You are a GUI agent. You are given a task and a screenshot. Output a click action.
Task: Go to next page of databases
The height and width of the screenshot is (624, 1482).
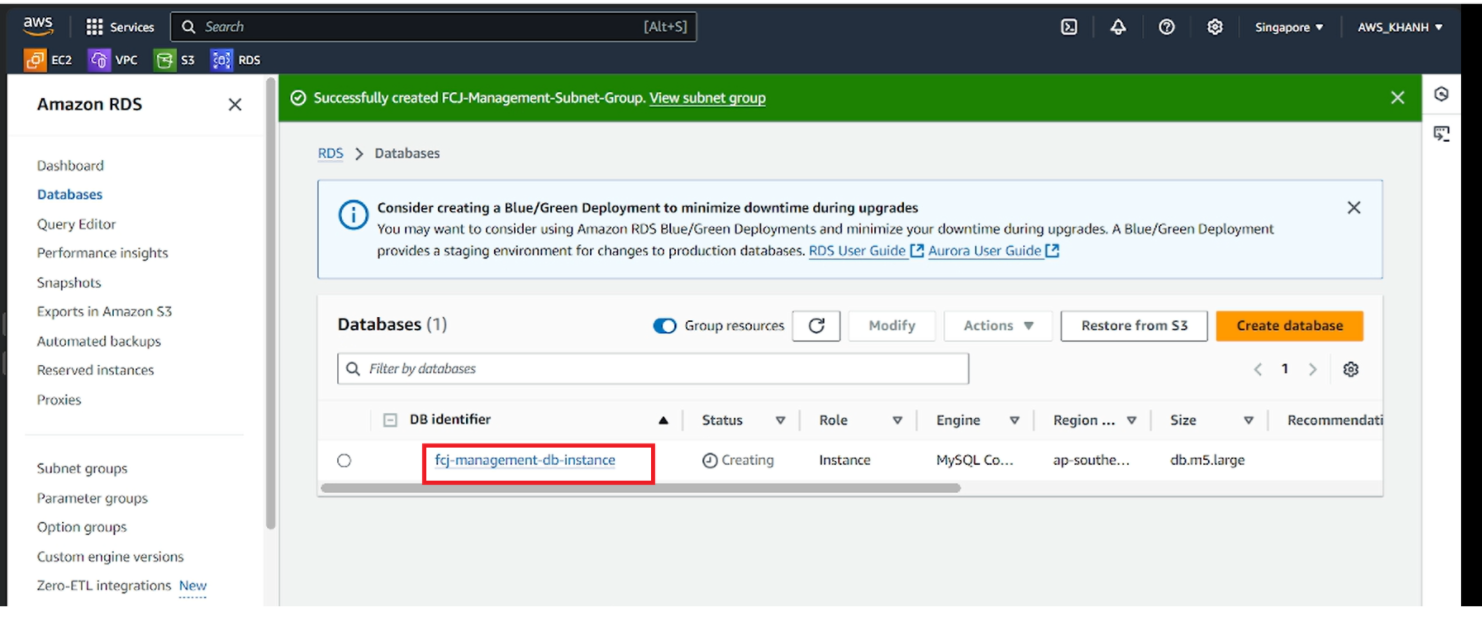click(x=1312, y=369)
